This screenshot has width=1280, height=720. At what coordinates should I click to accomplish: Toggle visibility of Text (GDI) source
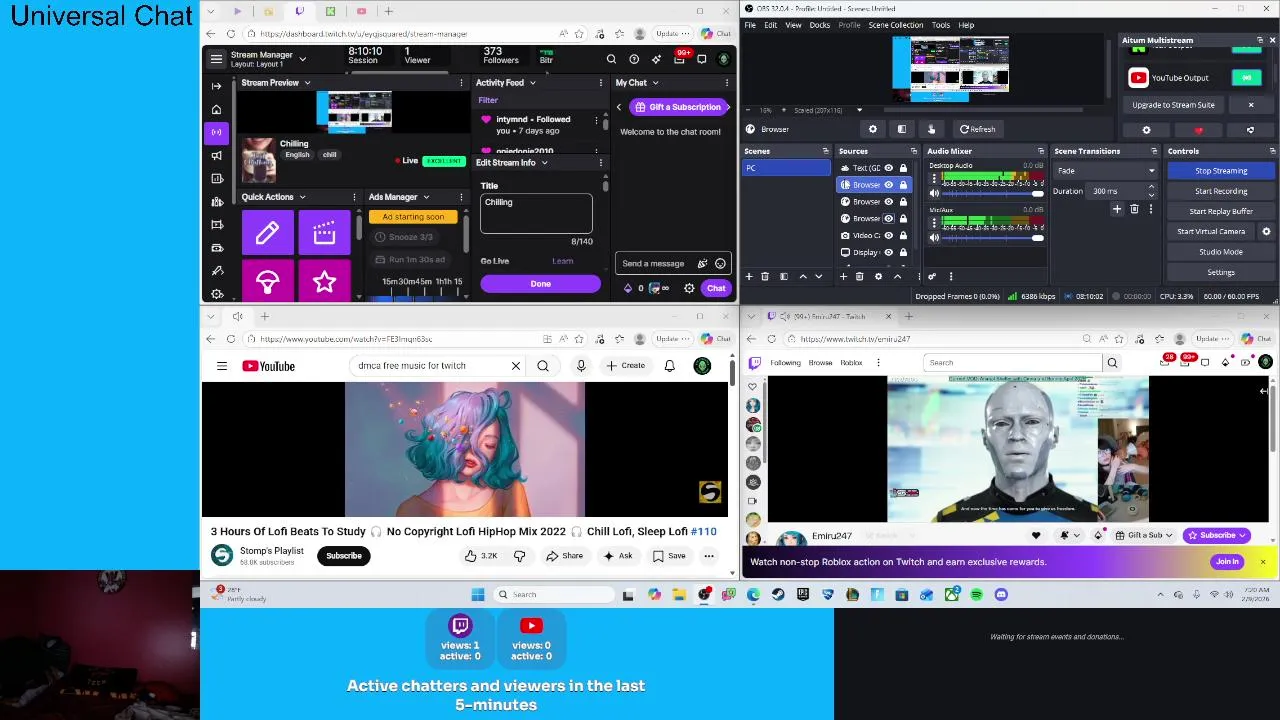(x=888, y=168)
